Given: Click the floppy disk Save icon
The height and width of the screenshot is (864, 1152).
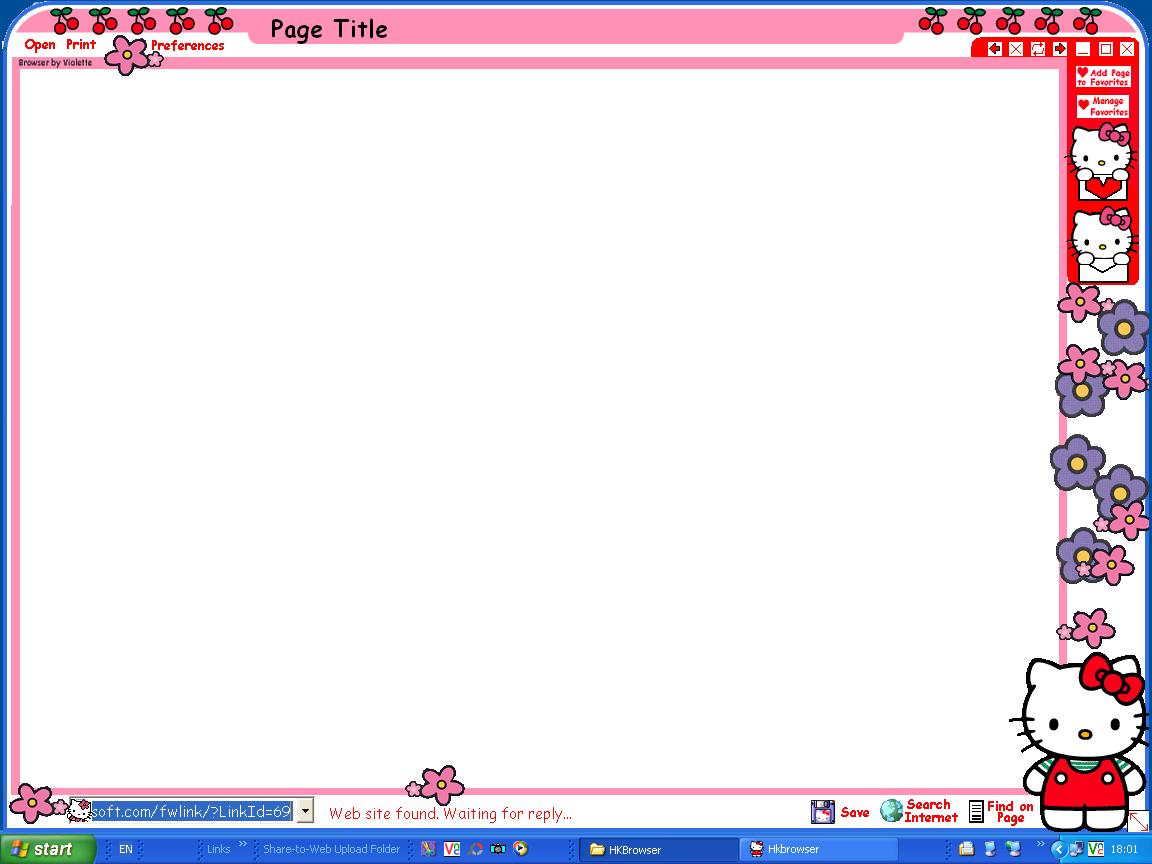Looking at the screenshot, I should point(823,812).
